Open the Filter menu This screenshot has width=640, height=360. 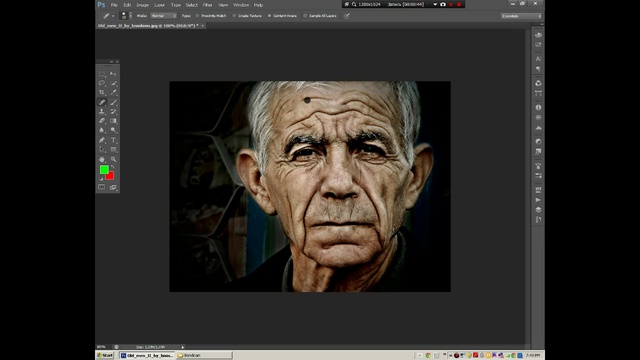click(208, 5)
